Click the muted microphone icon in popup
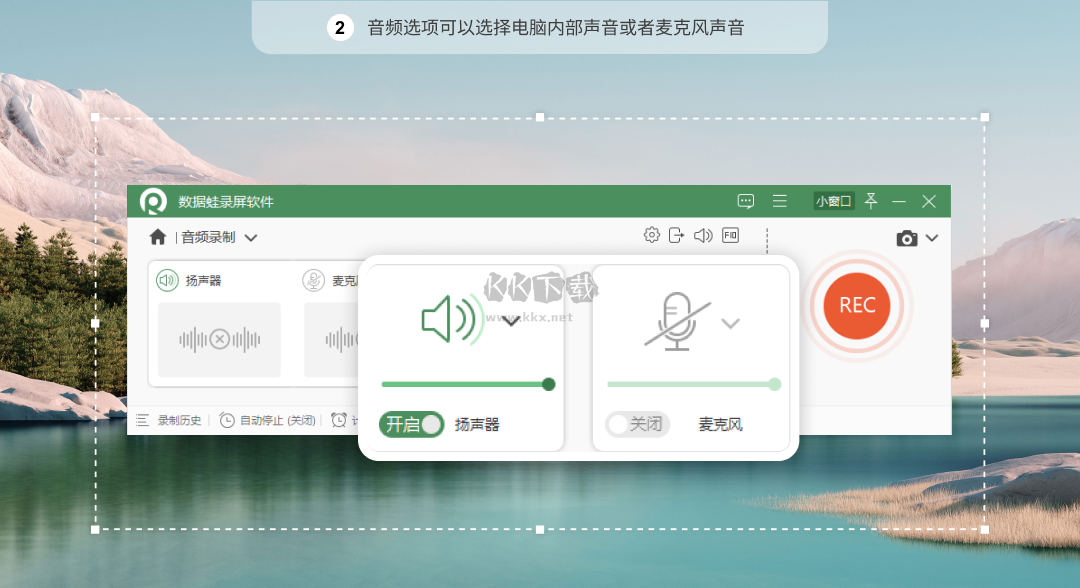 pos(678,322)
